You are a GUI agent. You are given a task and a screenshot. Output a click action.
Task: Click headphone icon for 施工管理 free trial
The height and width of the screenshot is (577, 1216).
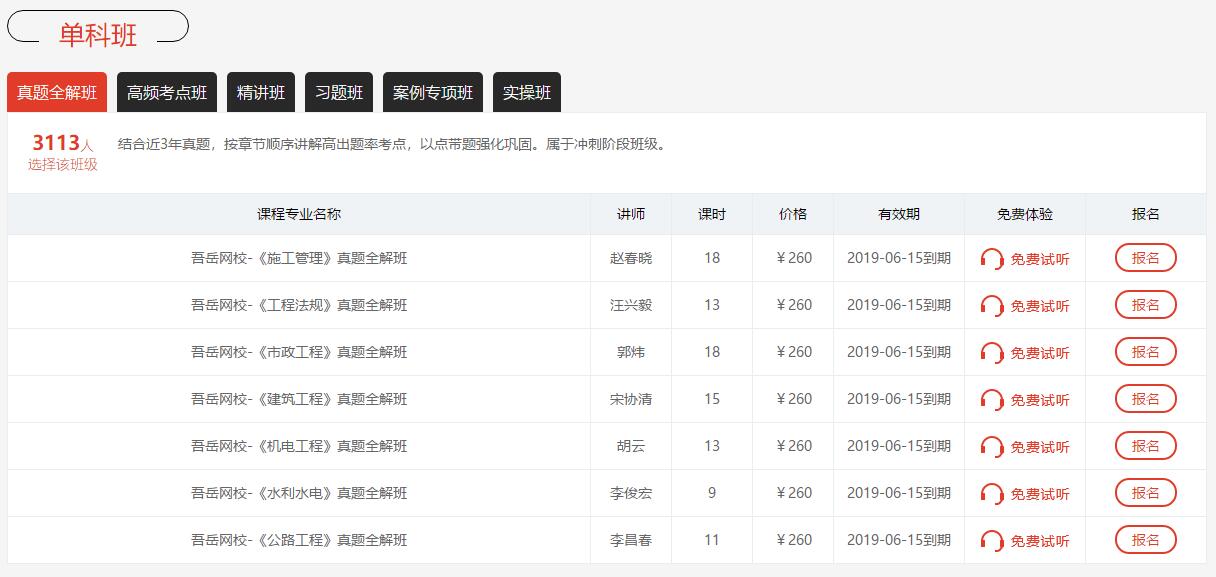click(x=992, y=259)
